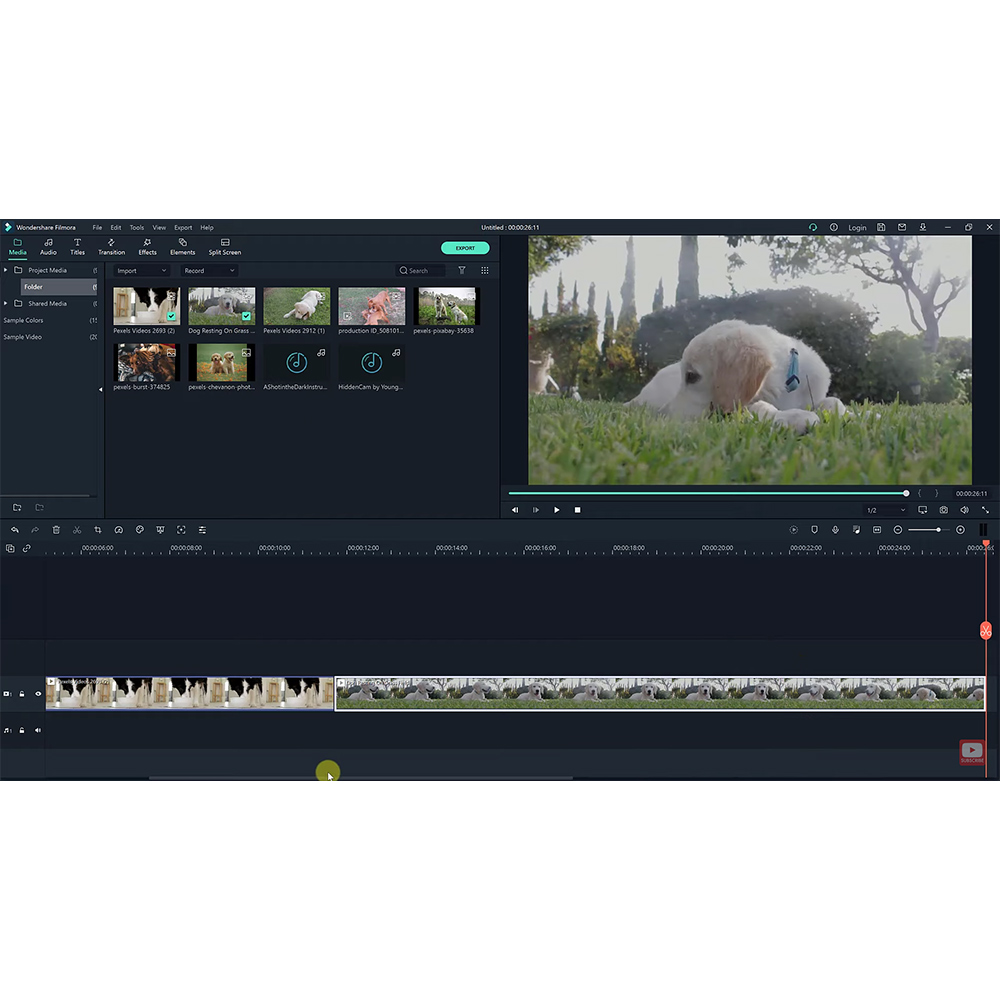
Task: Switch to the Audio tab
Action: [x=48, y=247]
